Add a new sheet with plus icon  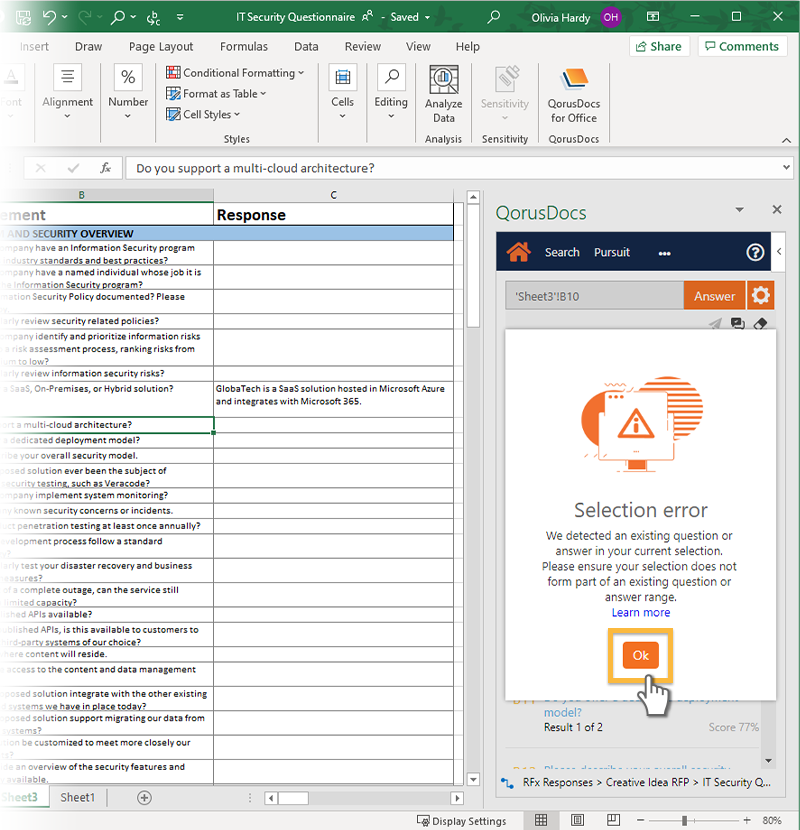(144, 798)
